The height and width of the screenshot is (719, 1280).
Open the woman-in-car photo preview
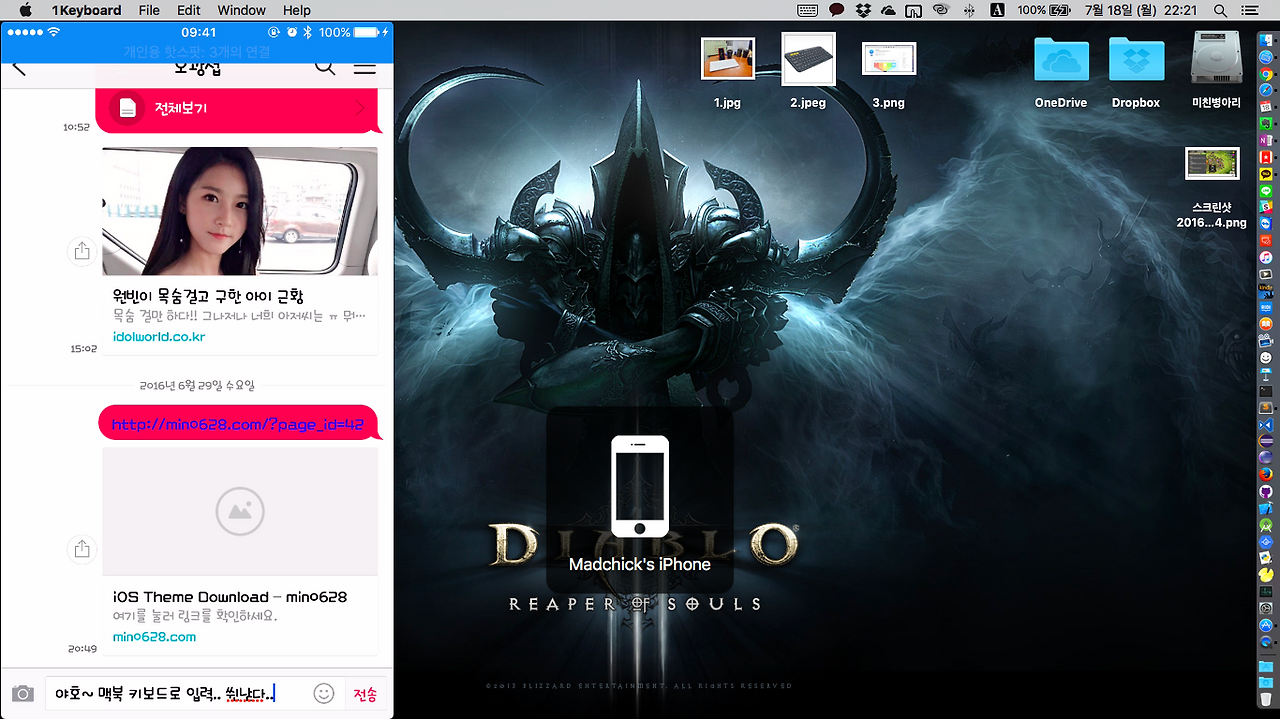tap(240, 211)
